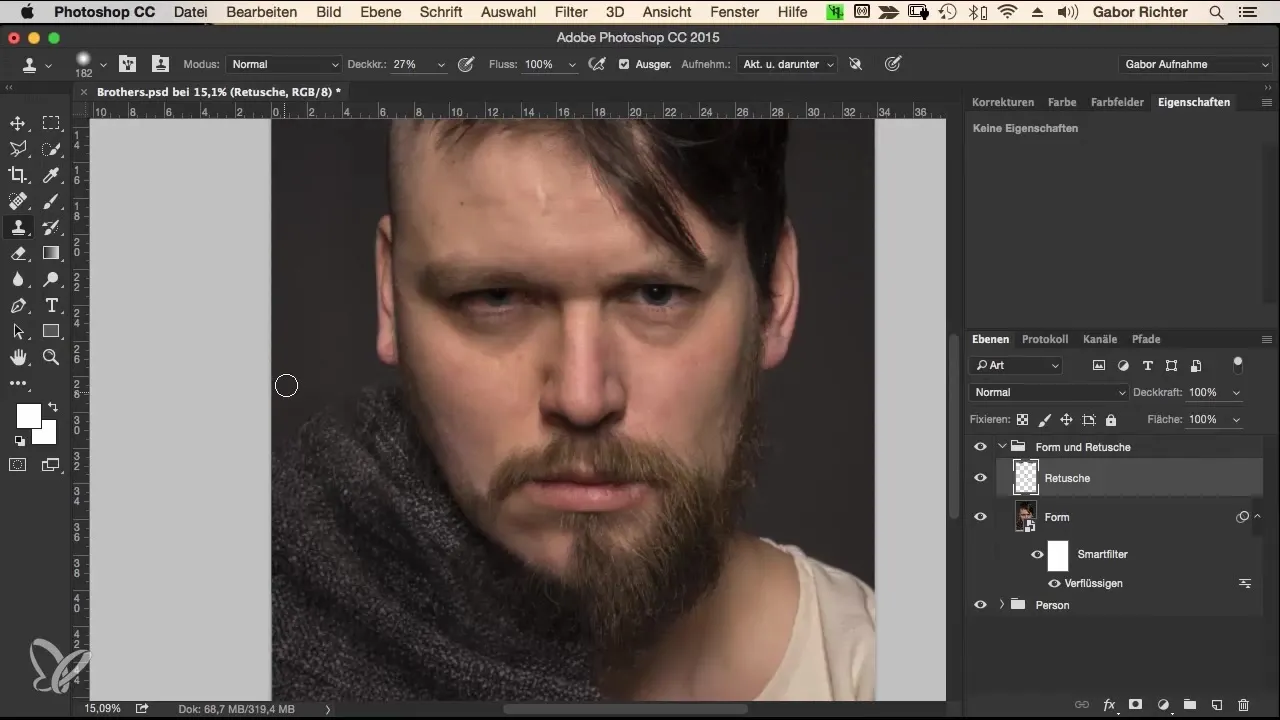Add a layer mask
1280x720 pixels.
click(1136, 705)
